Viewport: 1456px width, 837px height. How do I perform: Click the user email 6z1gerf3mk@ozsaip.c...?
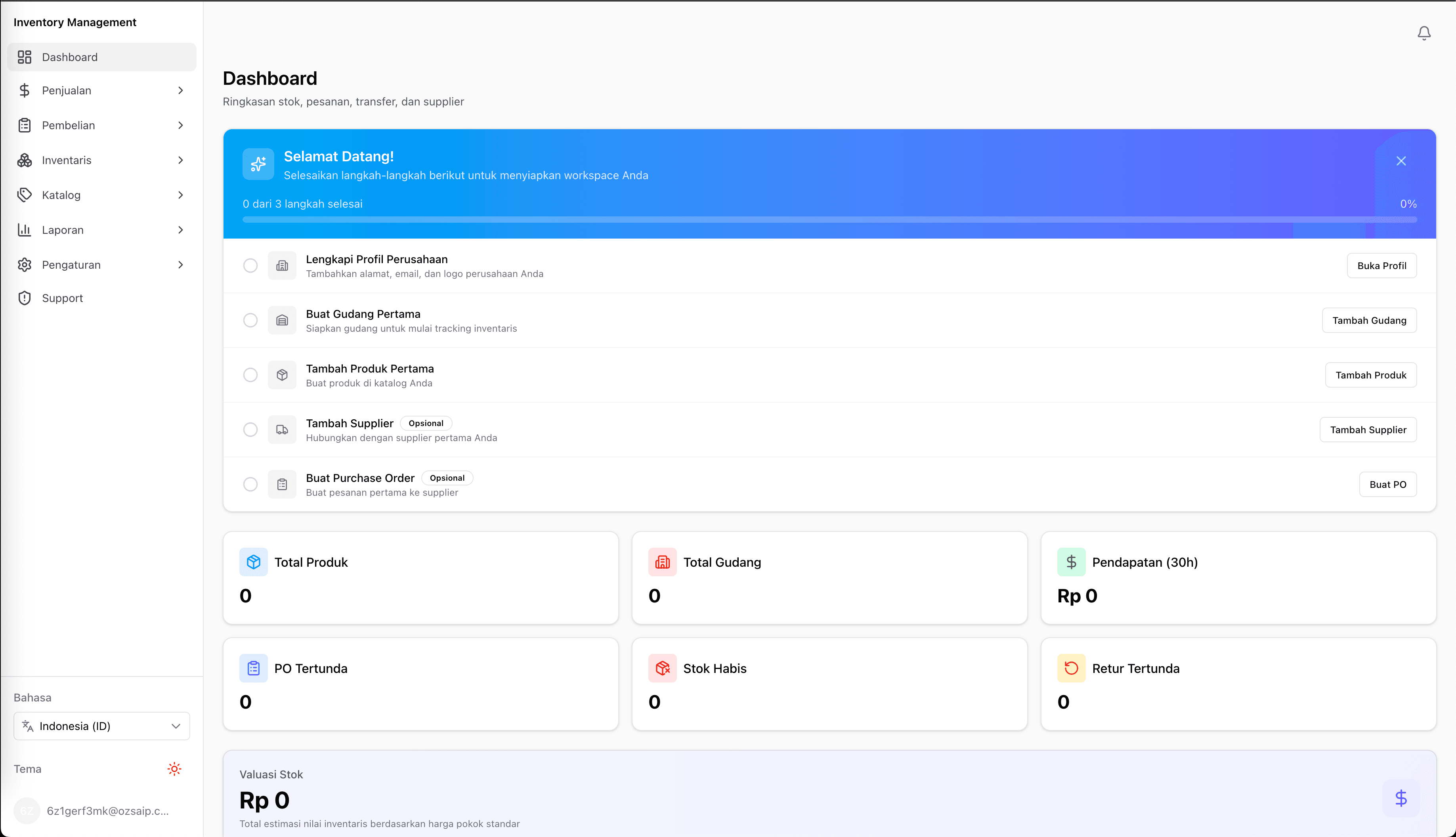107,810
